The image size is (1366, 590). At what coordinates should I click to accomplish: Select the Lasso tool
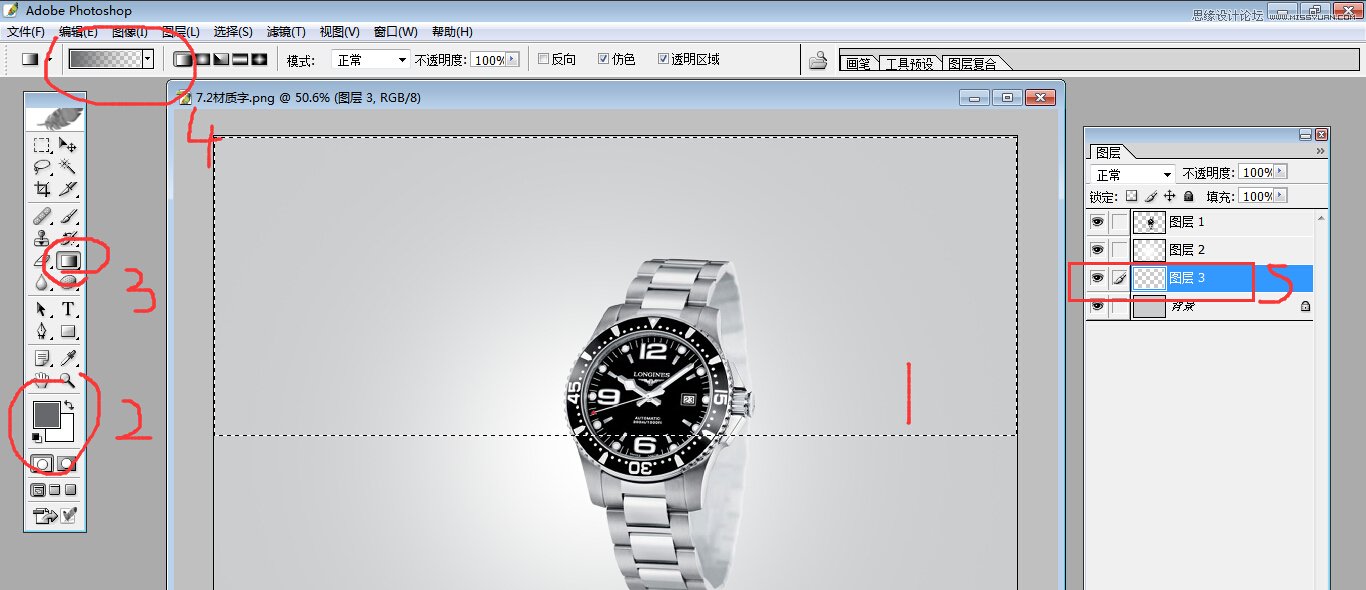click(x=42, y=167)
